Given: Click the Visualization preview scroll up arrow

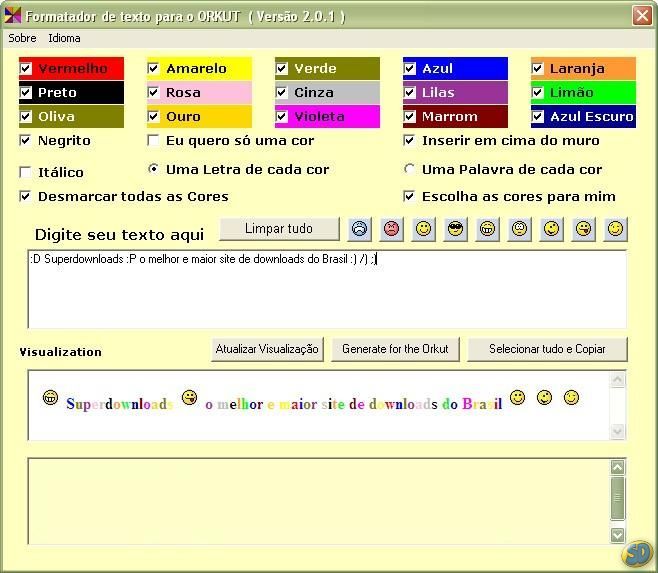Looking at the screenshot, I should click(617, 380).
